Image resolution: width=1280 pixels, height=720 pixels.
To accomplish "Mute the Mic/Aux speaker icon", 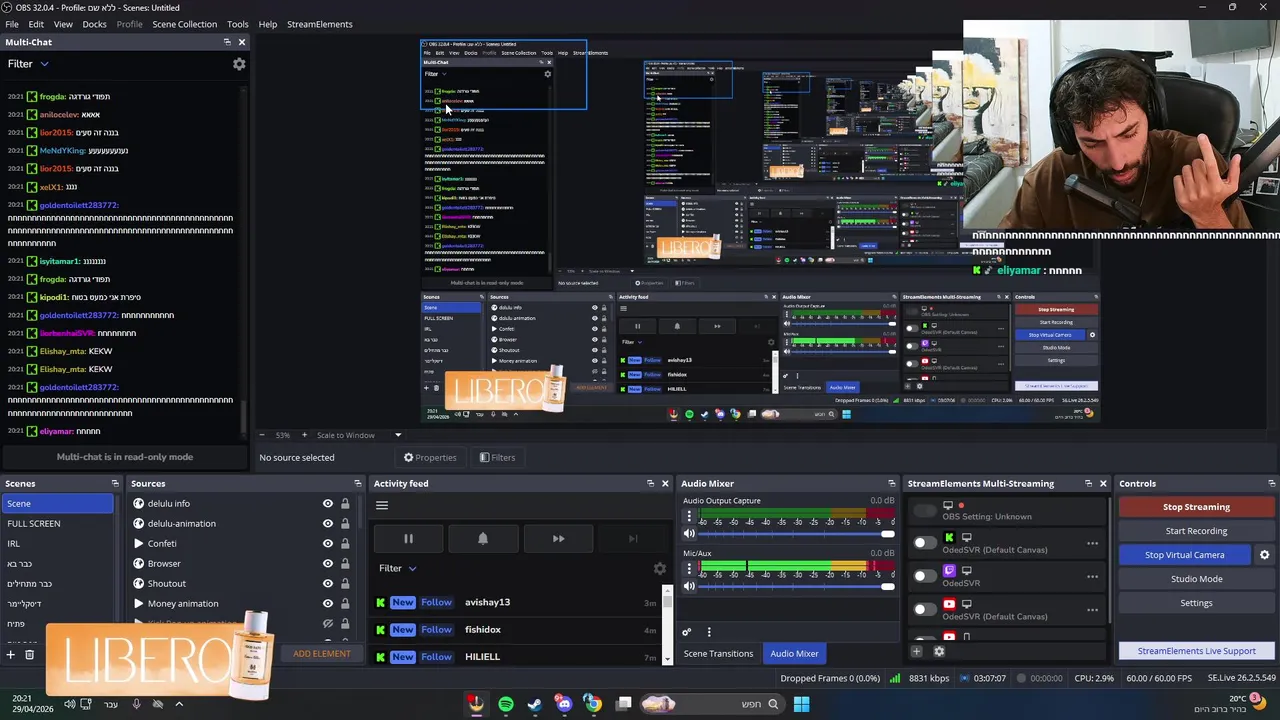I will [x=689, y=586].
